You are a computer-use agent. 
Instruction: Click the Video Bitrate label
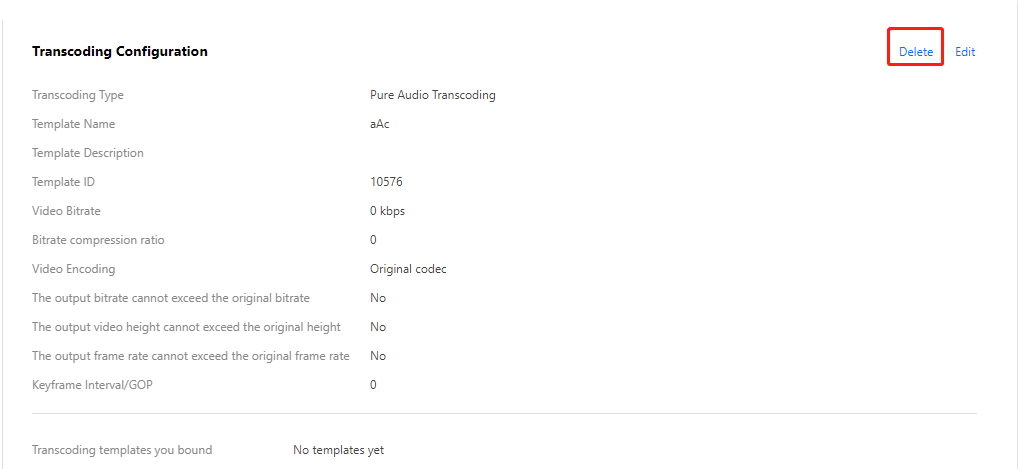(66, 211)
